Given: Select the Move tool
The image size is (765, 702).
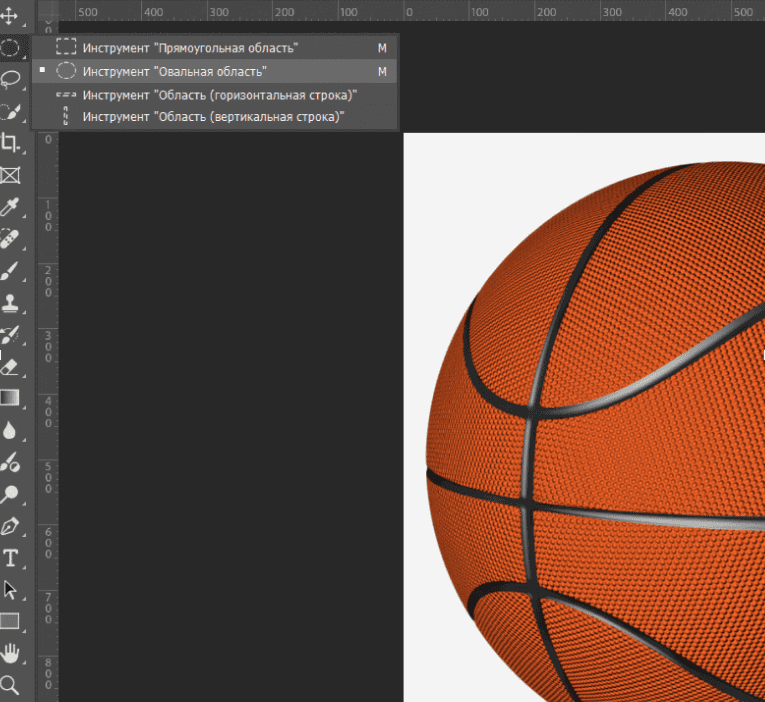Looking at the screenshot, I should coord(10,17).
